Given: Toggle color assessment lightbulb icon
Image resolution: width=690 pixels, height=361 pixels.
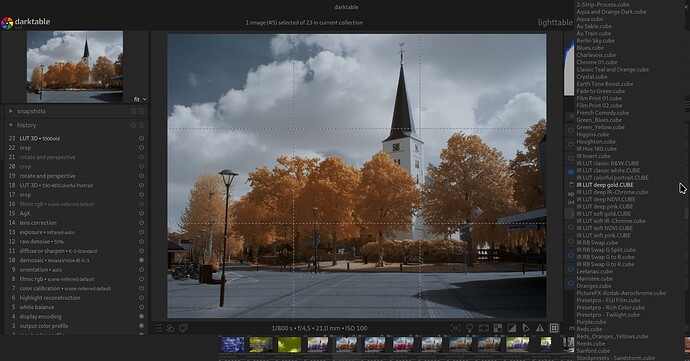Looking at the screenshot, I should [x=470, y=328].
